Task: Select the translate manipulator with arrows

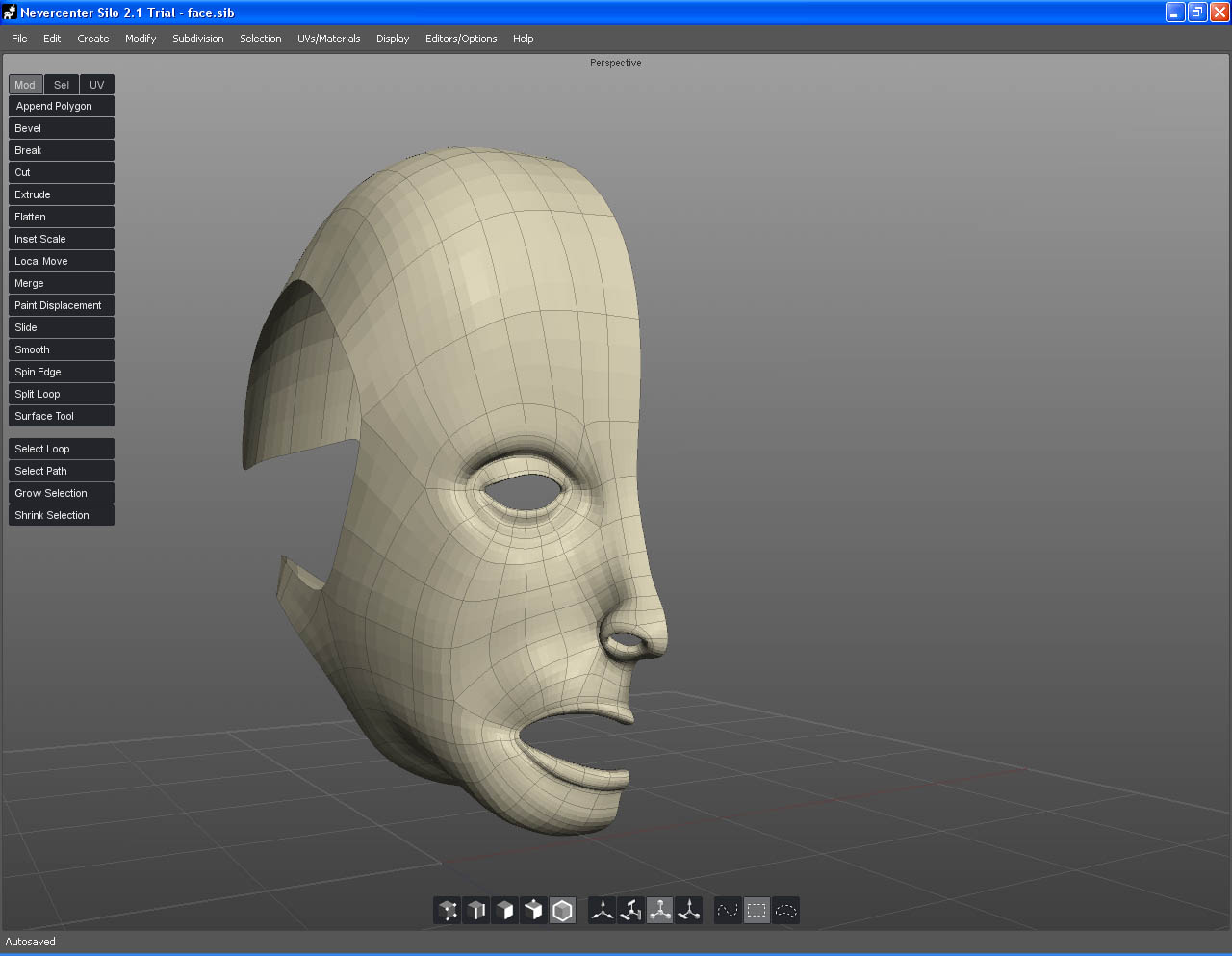Action: pos(603,910)
